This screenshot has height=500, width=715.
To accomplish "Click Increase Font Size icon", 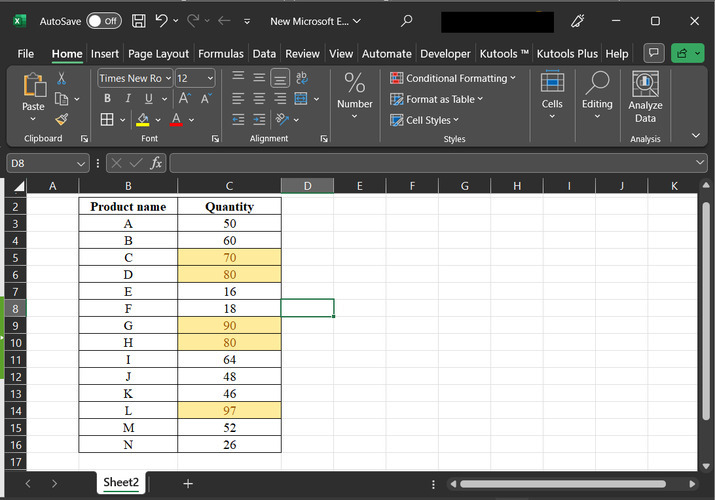I will point(184,99).
